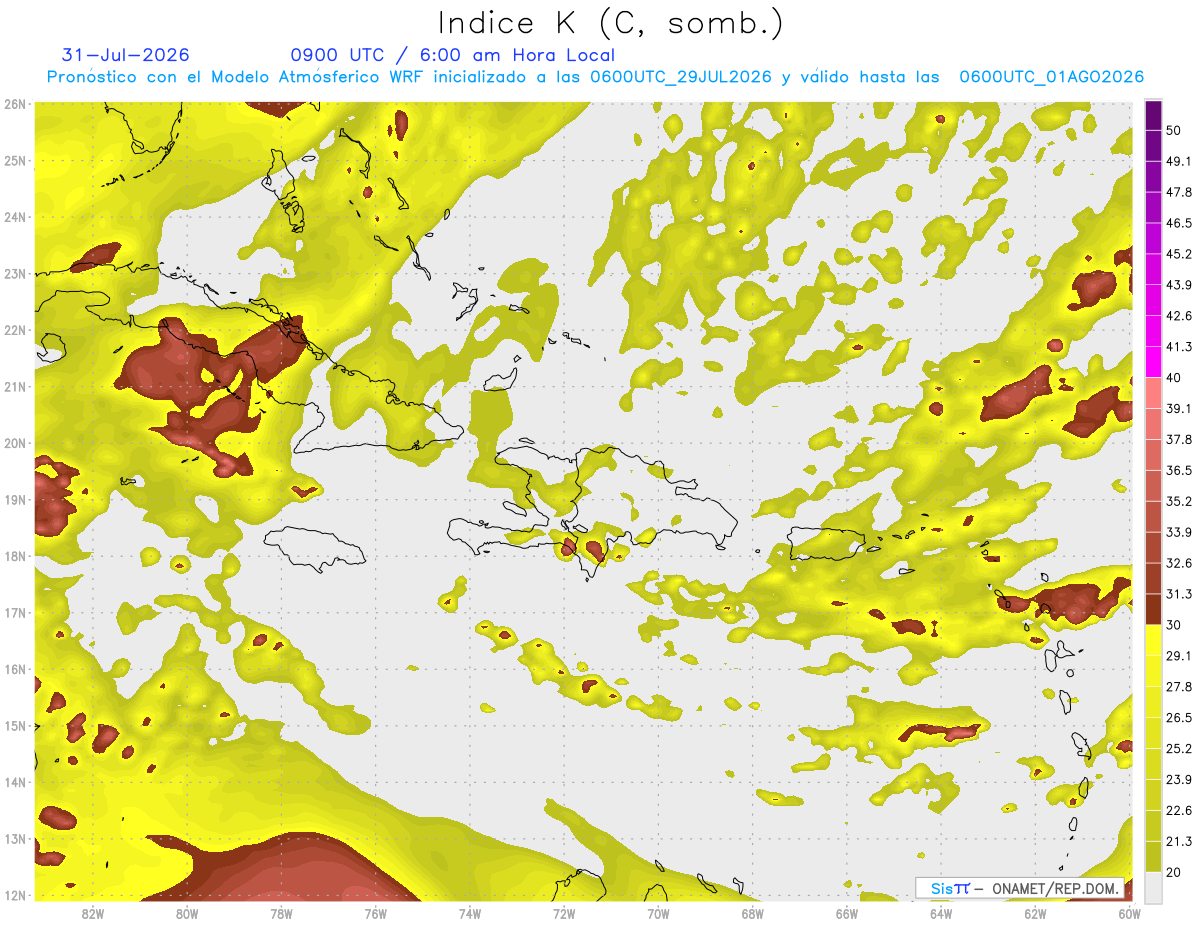
Task: Click the colorbar value '26.5'
Action: (x=1179, y=718)
